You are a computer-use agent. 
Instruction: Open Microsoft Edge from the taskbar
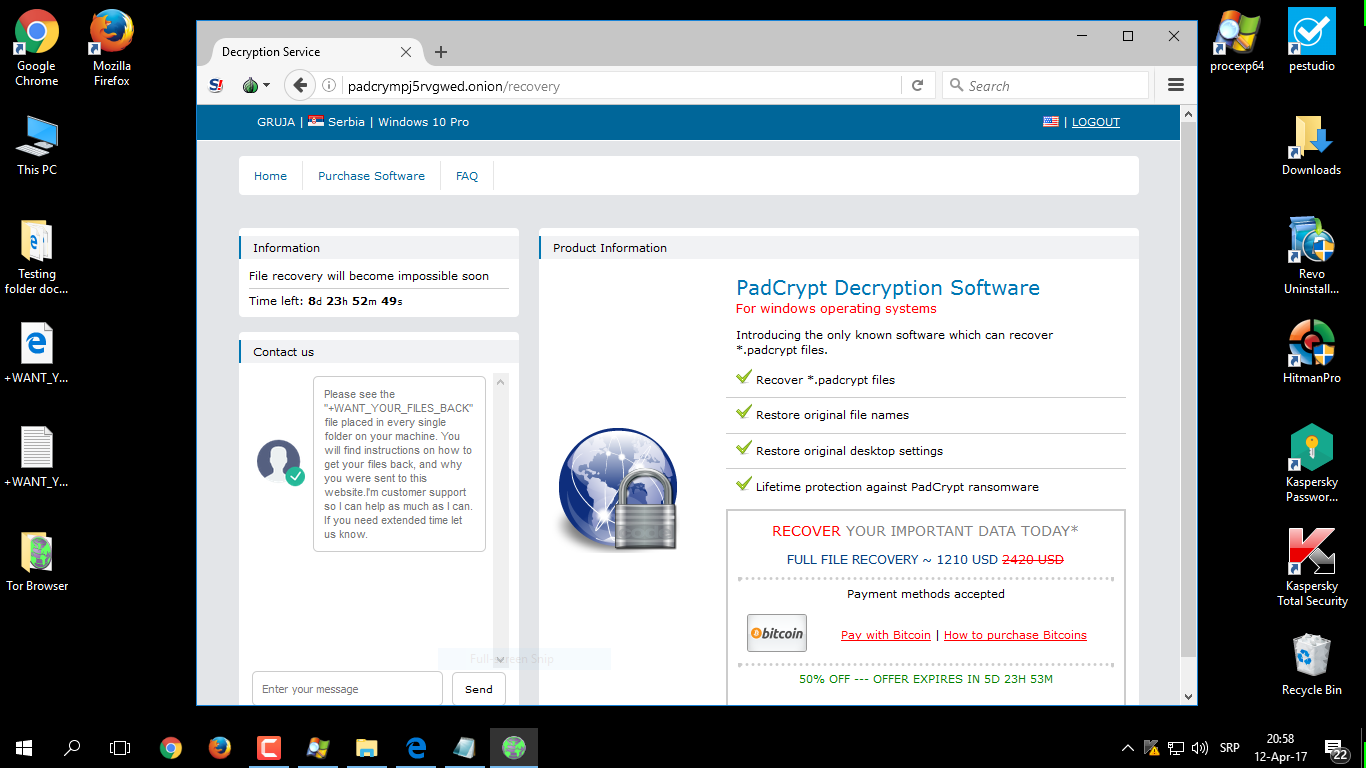coord(416,748)
